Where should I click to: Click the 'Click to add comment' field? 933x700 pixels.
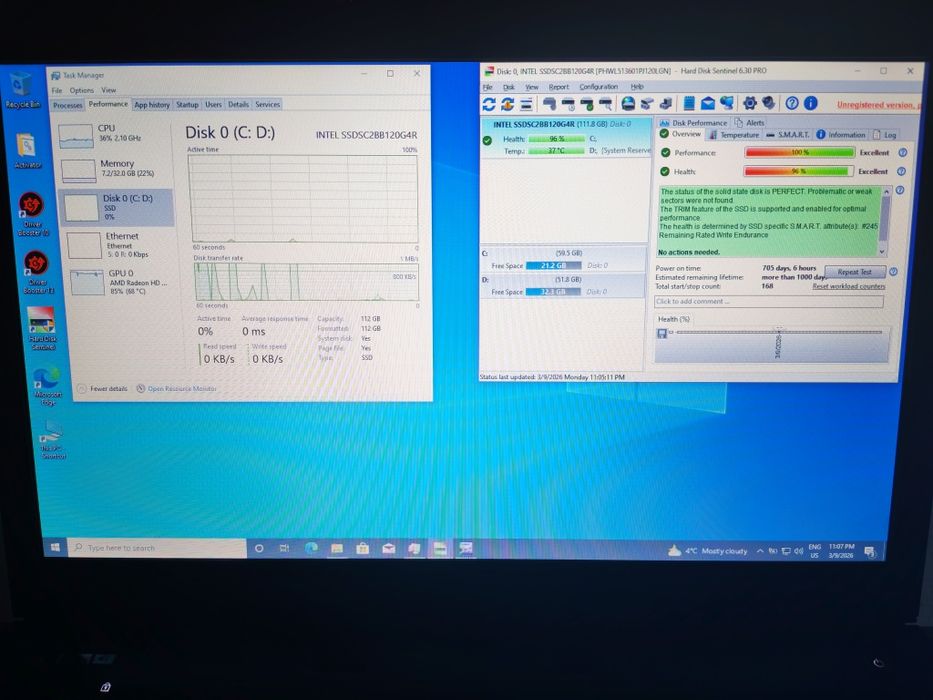point(769,302)
